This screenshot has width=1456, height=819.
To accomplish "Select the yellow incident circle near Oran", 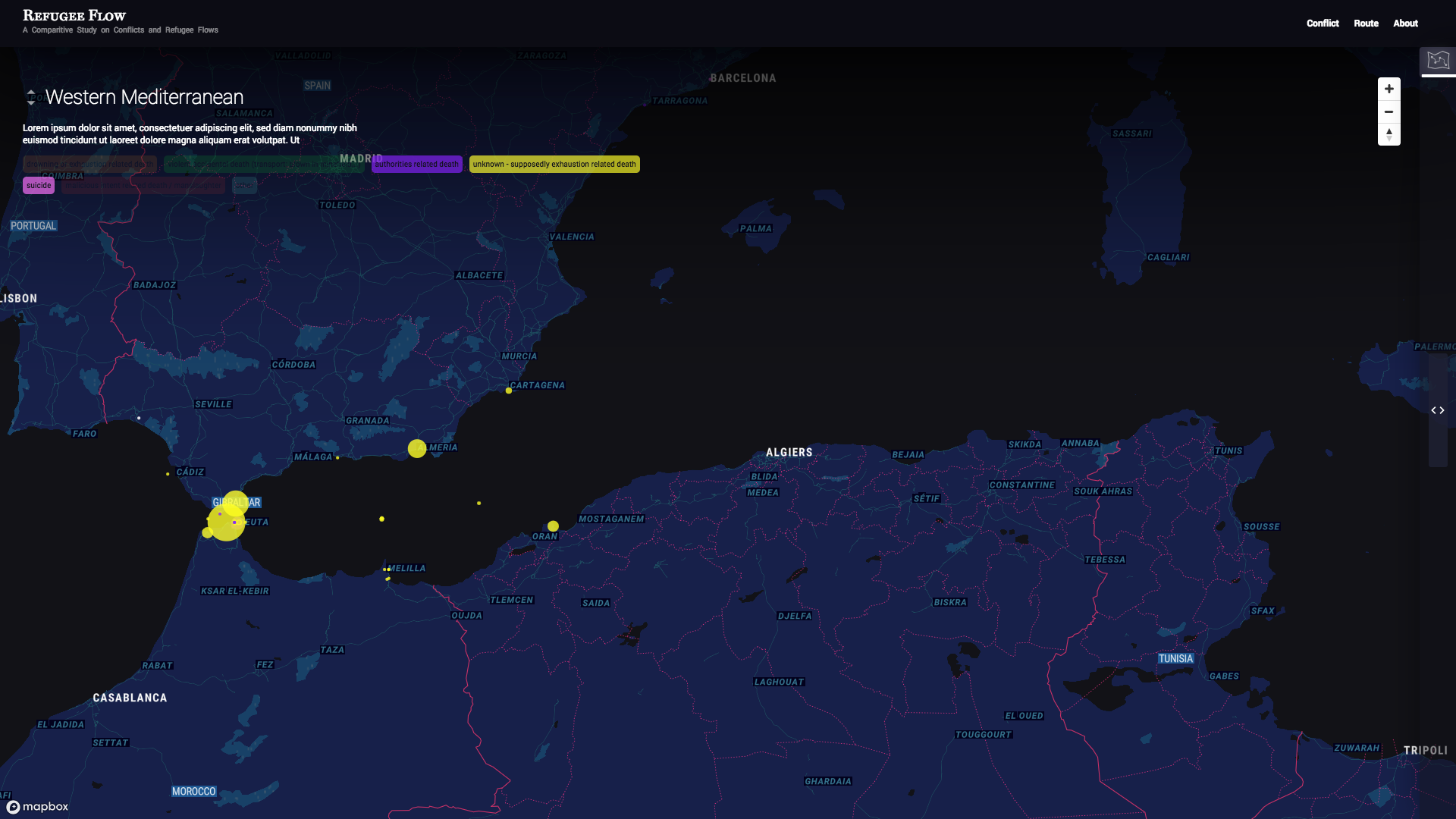I will (553, 526).
